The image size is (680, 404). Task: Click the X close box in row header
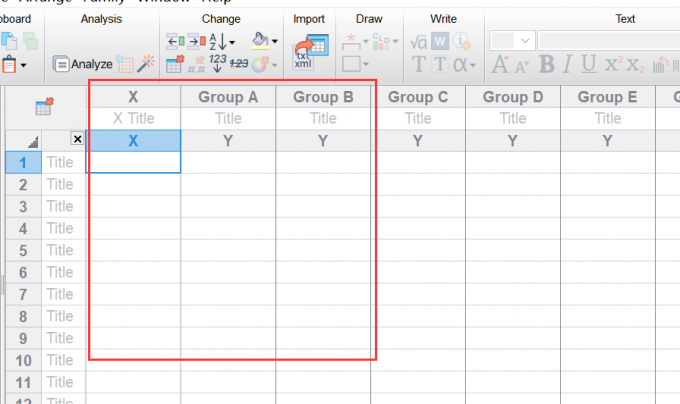coord(77,139)
